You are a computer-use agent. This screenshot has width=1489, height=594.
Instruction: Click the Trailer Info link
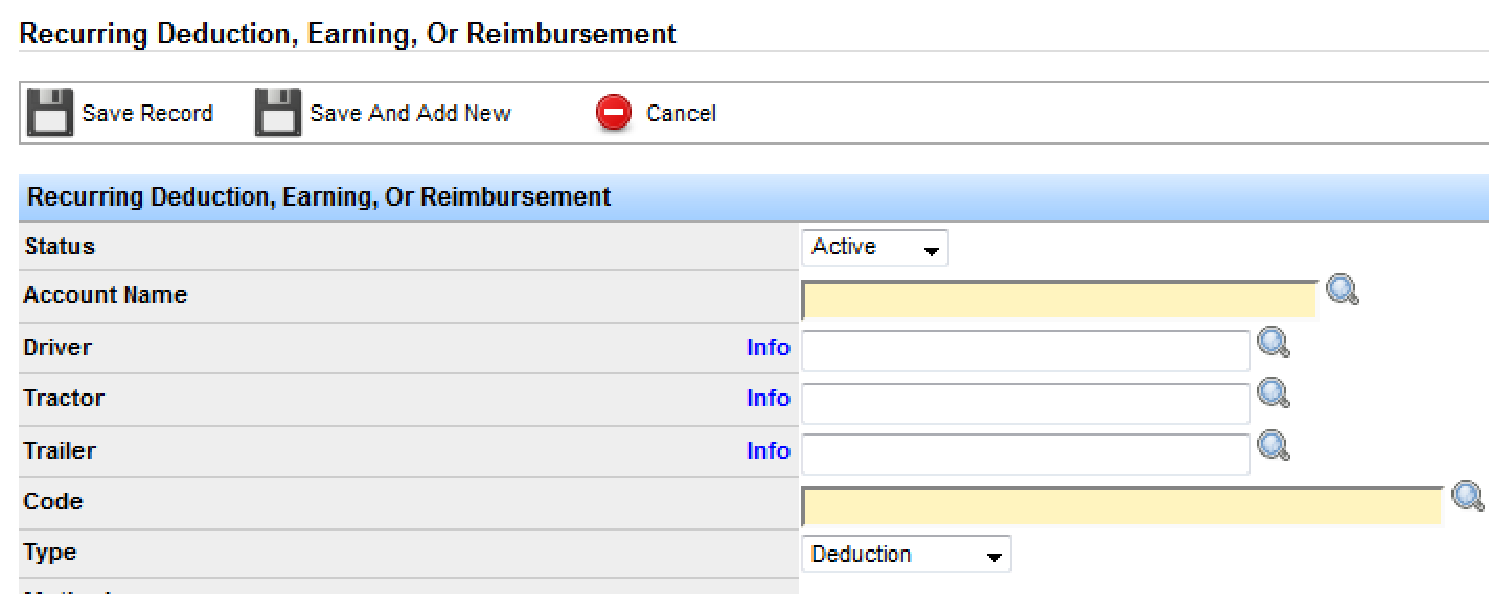(768, 451)
